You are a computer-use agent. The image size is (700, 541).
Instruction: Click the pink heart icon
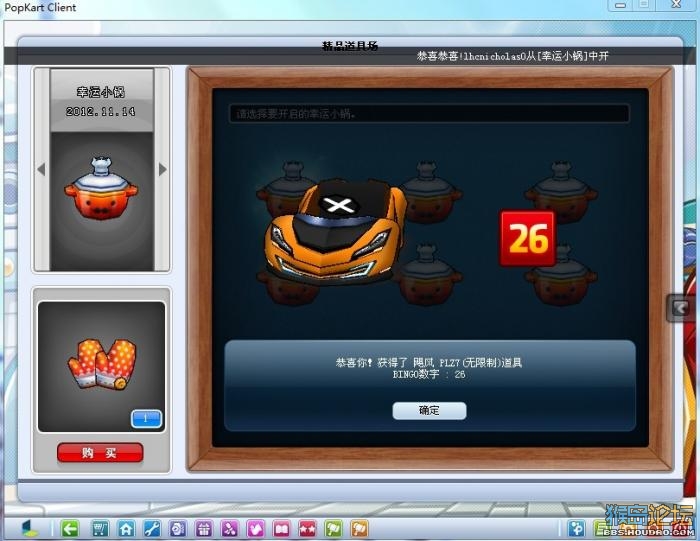point(255,529)
